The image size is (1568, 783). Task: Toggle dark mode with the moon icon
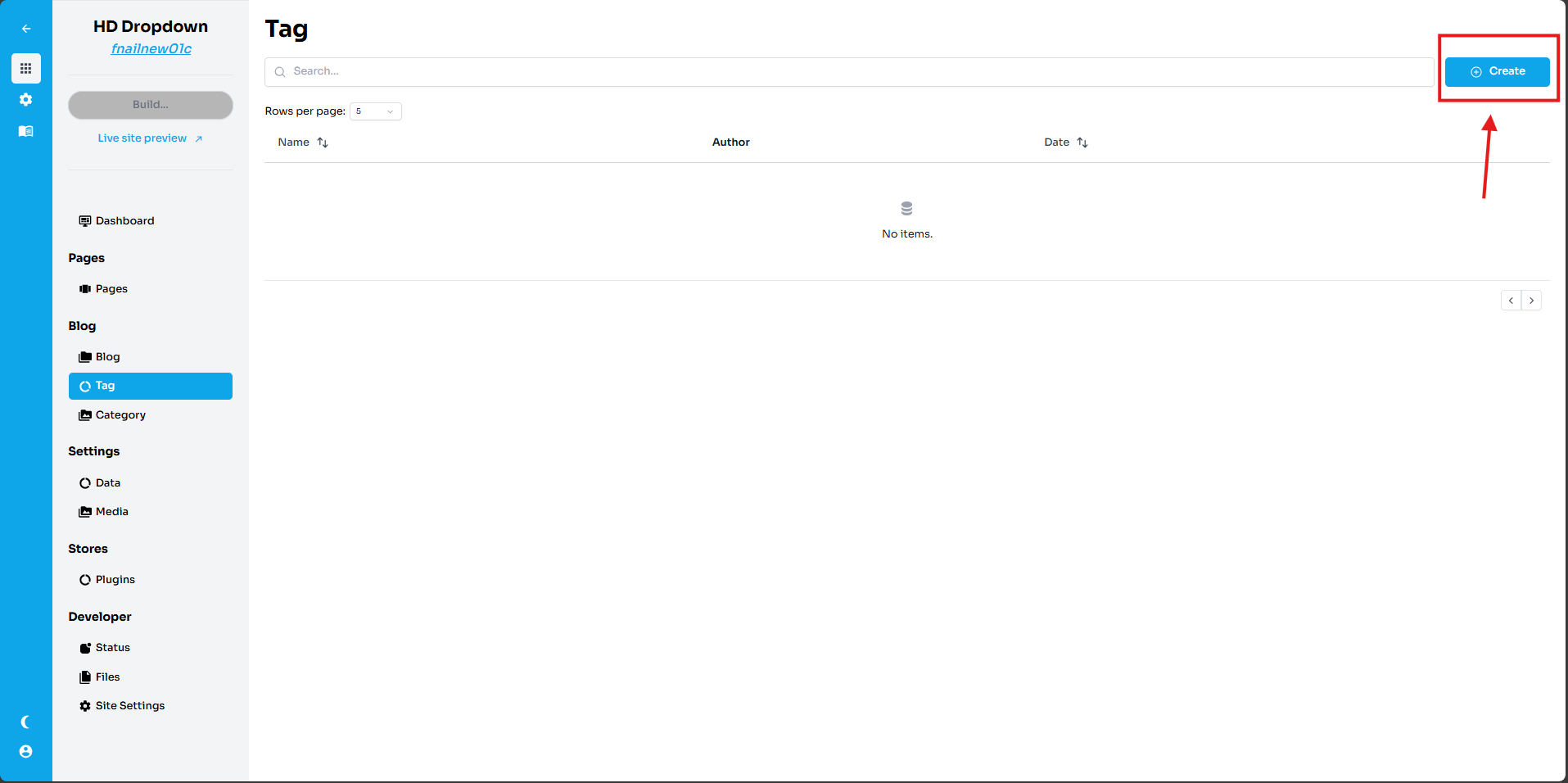click(26, 722)
